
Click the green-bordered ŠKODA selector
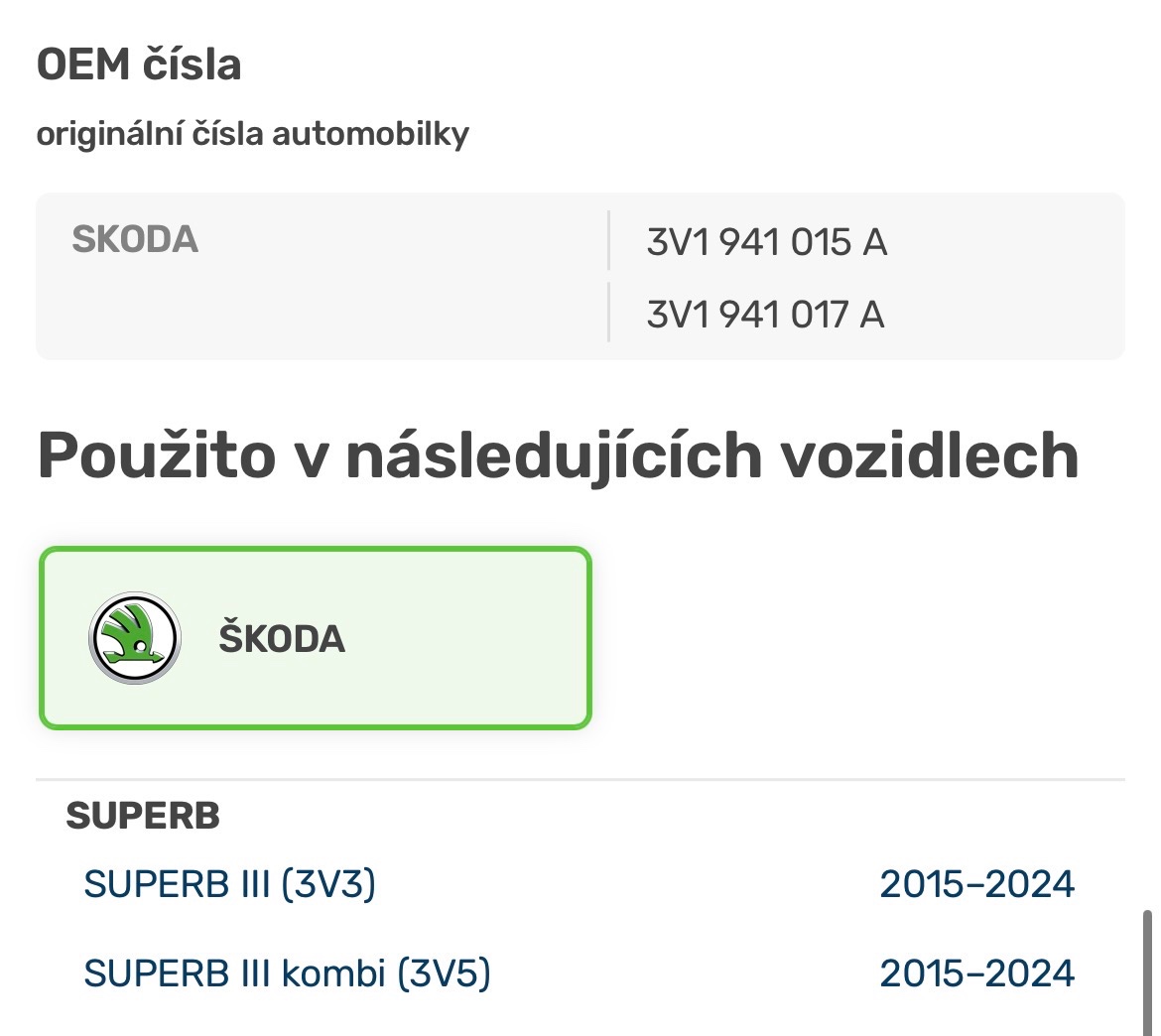pos(314,638)
